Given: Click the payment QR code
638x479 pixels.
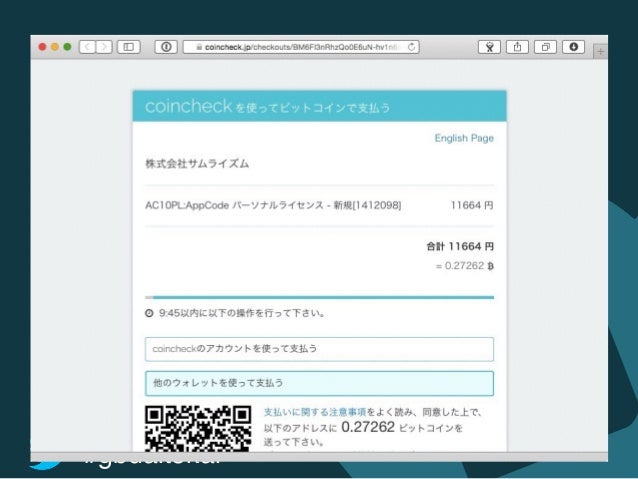Looking at the screenshot, I should point(198,429).
